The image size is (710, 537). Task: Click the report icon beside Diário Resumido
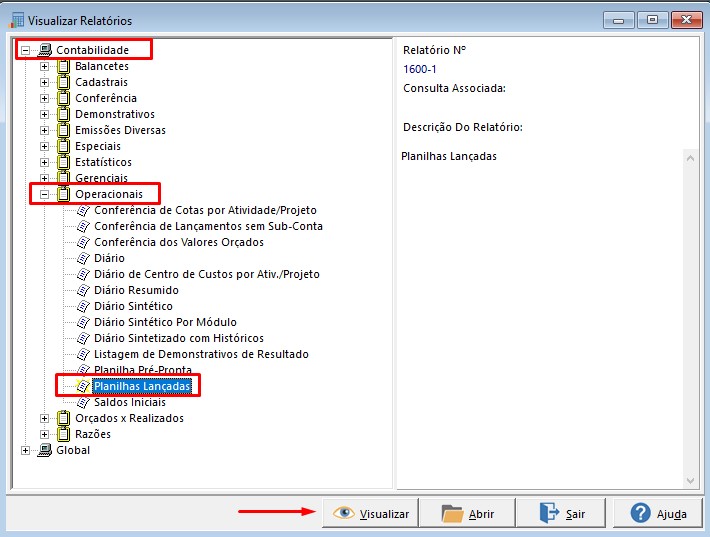pos(83,290)
